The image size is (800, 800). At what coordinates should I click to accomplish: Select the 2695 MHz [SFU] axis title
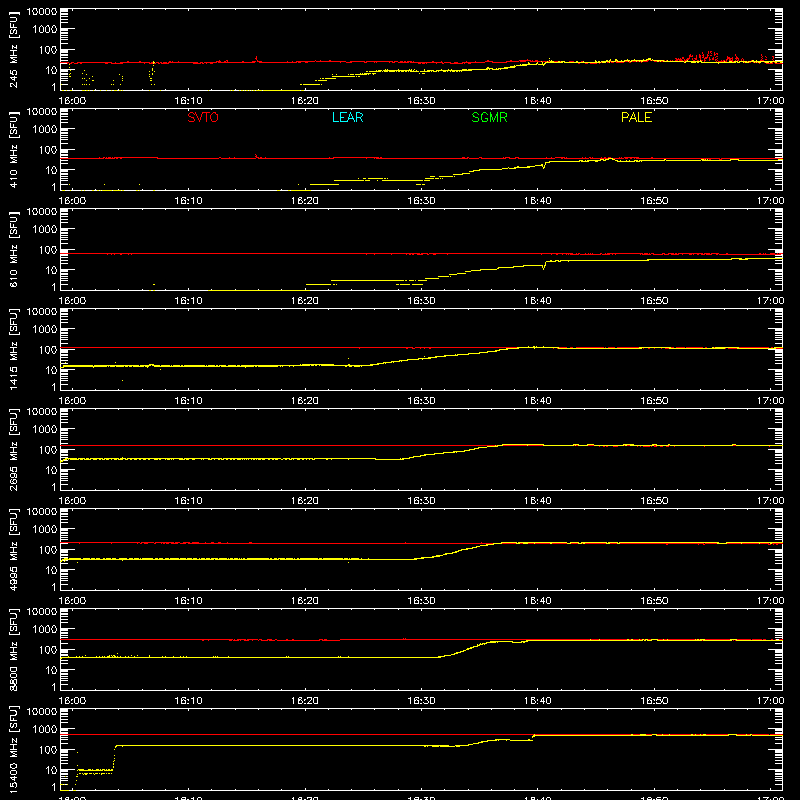(x=14, y=449)
